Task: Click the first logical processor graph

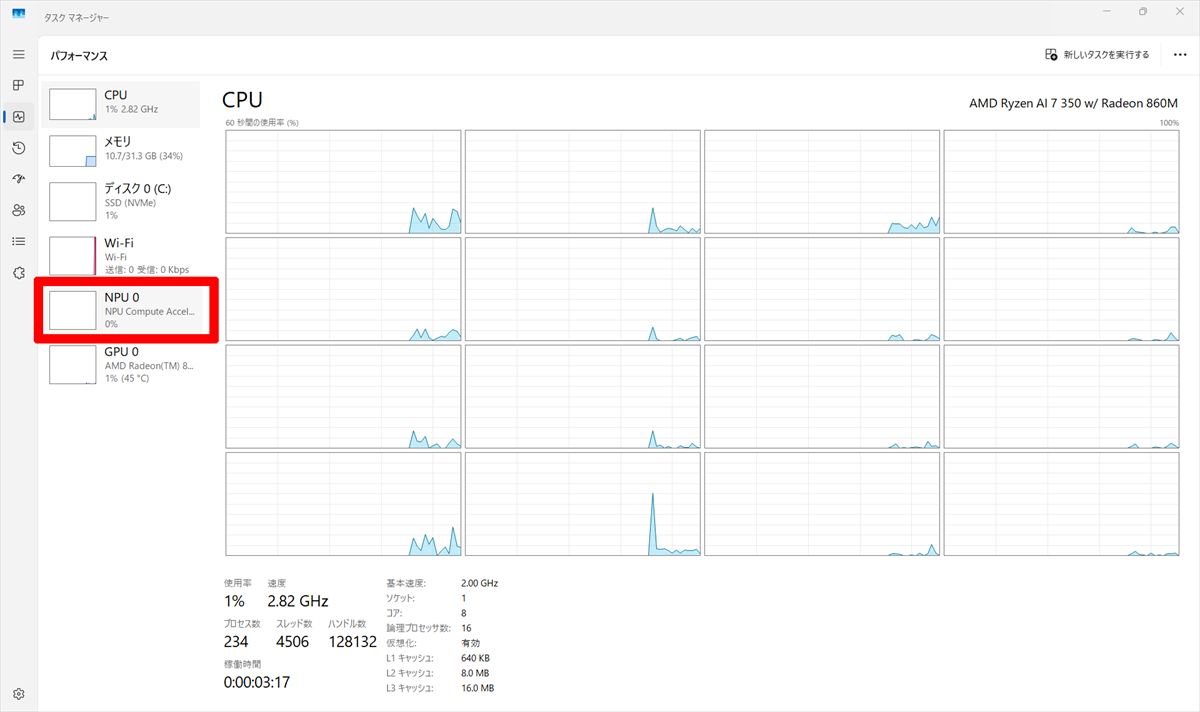Action: pos(343,182)
